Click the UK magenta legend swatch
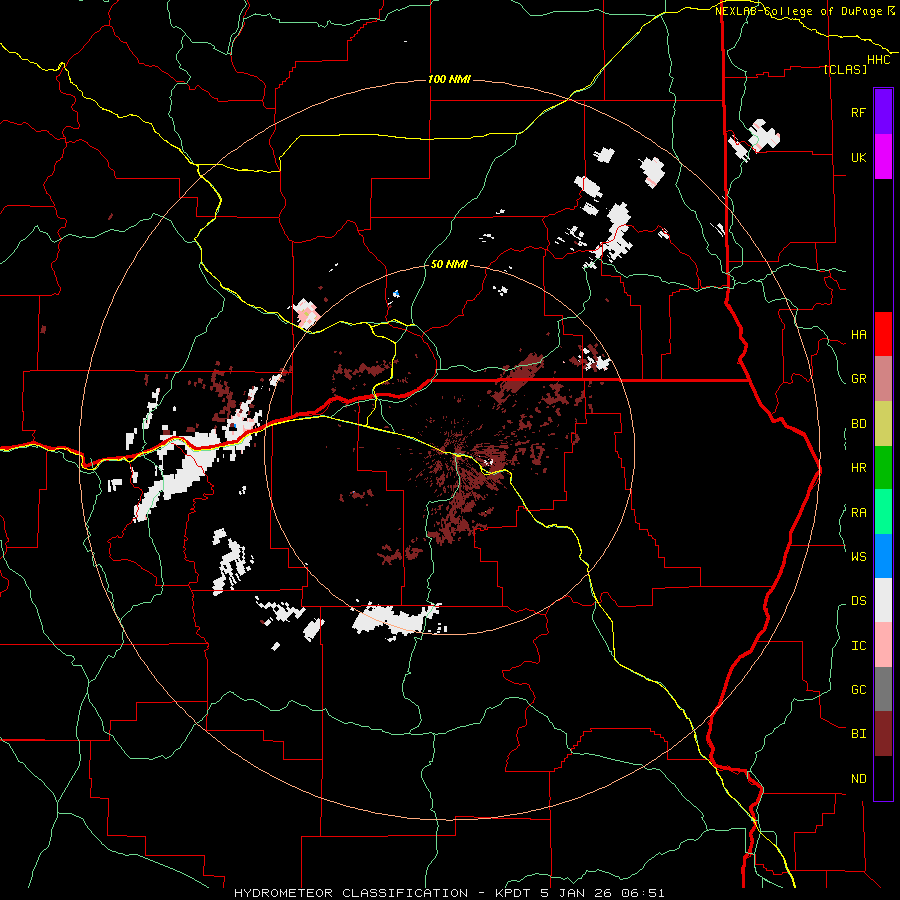The height and width of the screenshot is (900, 900). (883, 157)
